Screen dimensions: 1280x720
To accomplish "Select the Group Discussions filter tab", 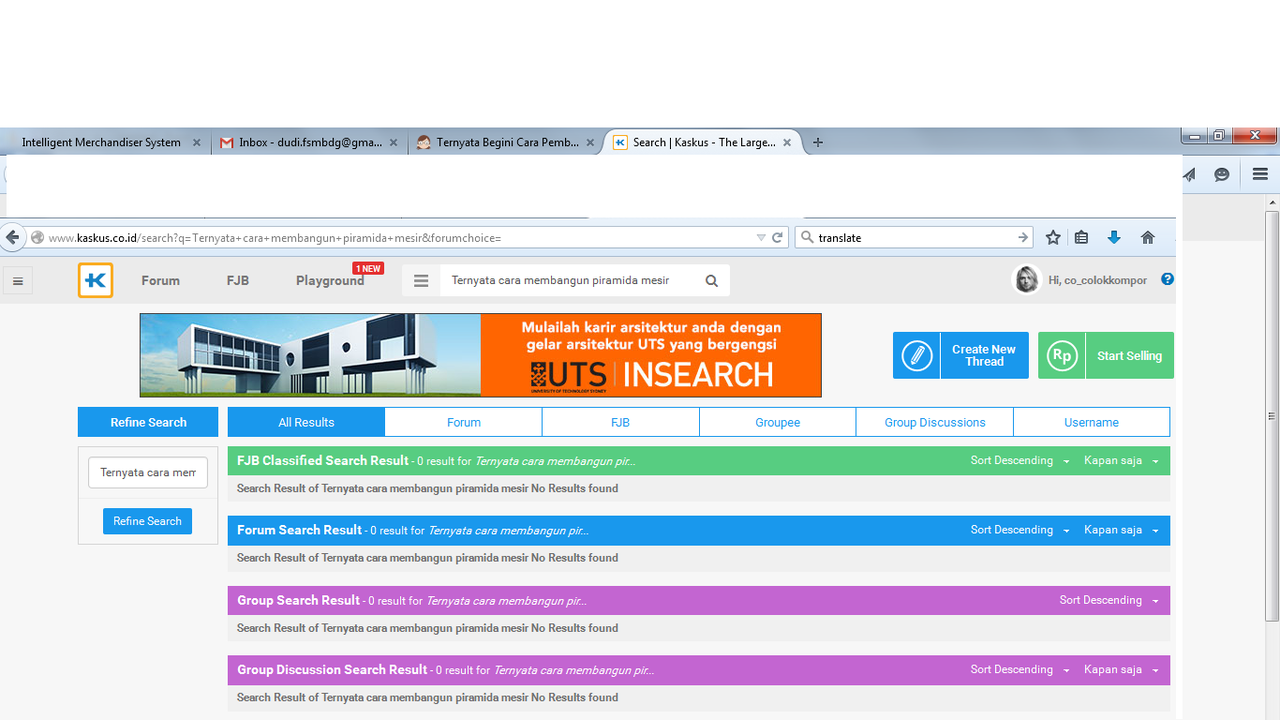I will pos(935,422).
